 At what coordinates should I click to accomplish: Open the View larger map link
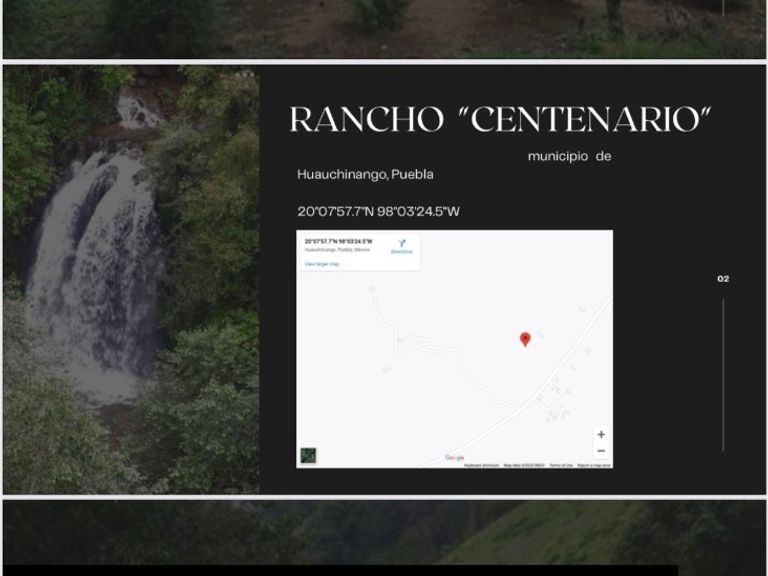pyautogui.click(x=322, y=264)
